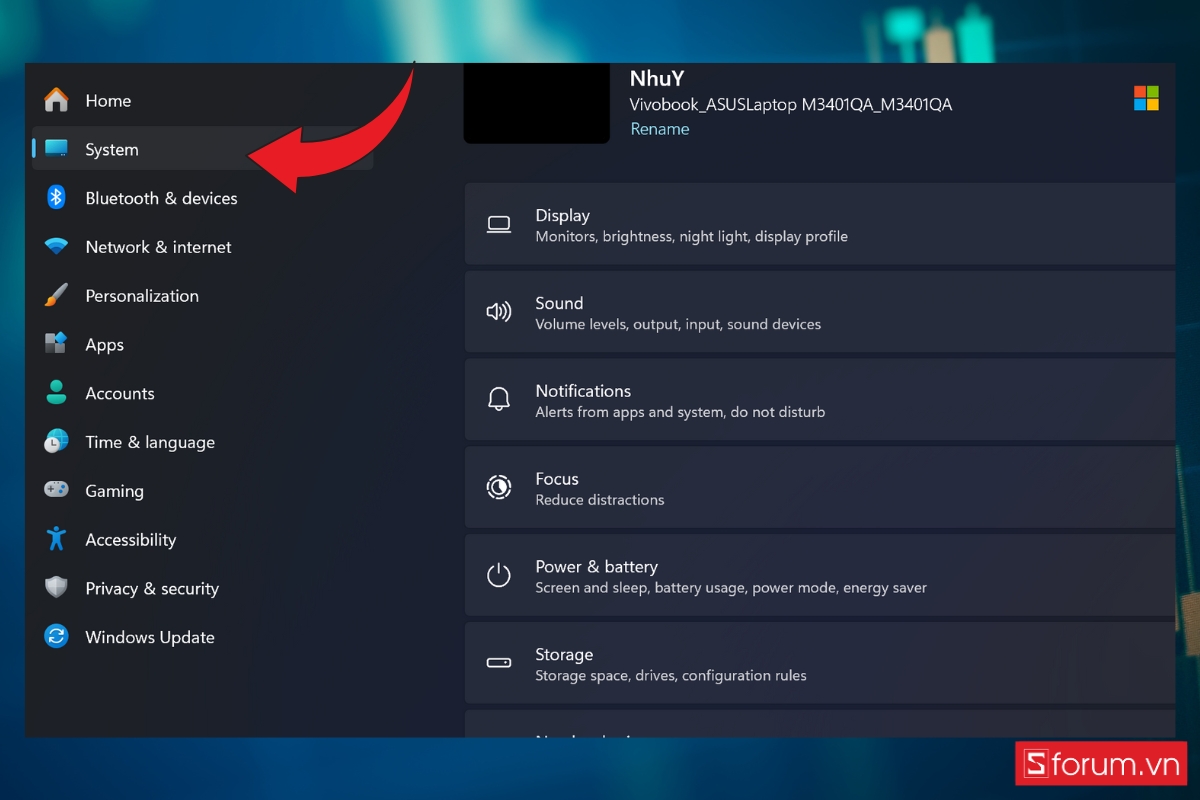
Task: Open Network & internet settings
Action: pyautogui.click(x=202, y=247)
